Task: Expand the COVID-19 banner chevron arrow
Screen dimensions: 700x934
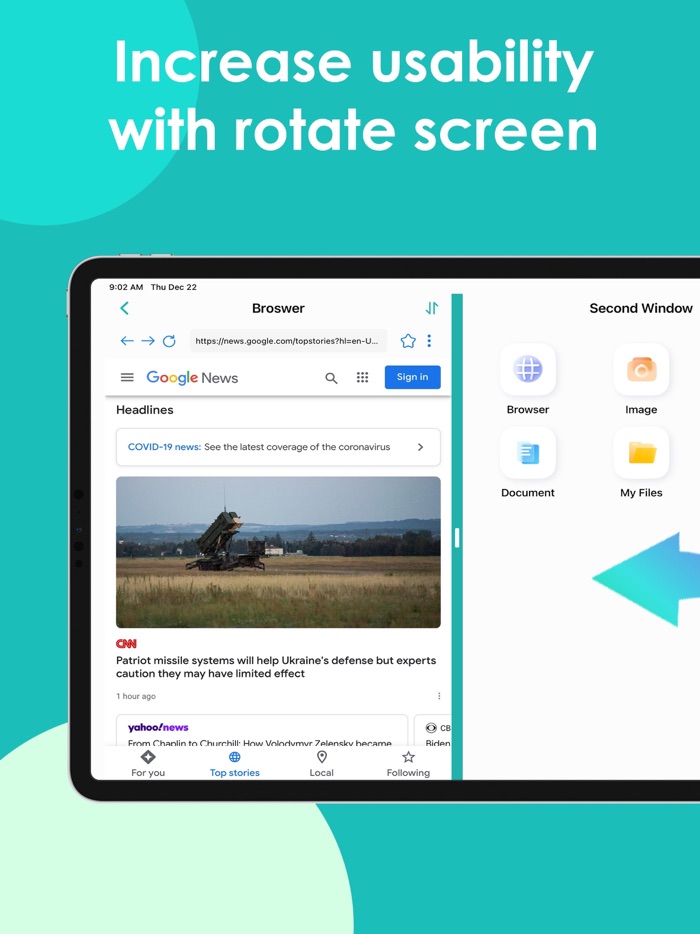Action: [x=421, y=447]
